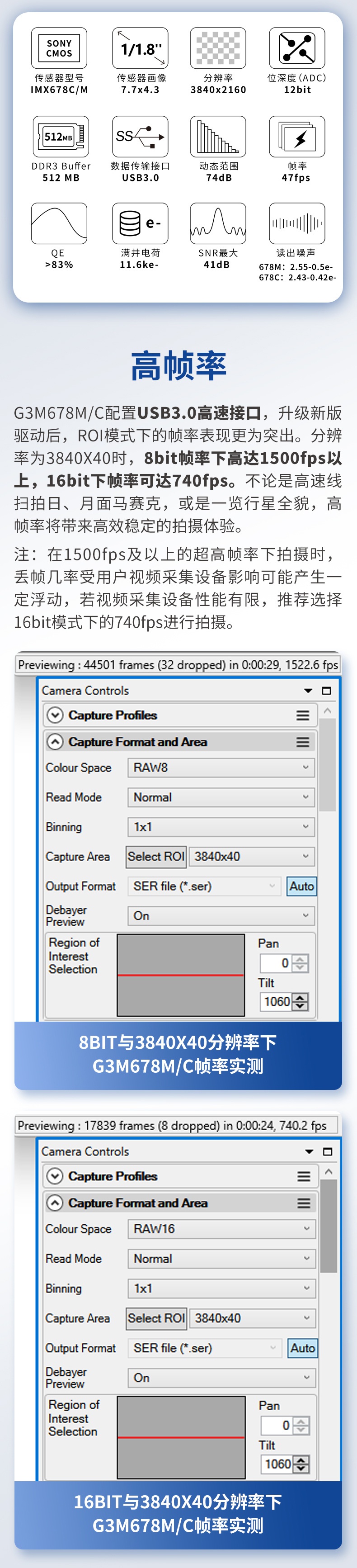357x1568 pixels.
Task: Click the QE curve icon
Action: pos(59,223)
